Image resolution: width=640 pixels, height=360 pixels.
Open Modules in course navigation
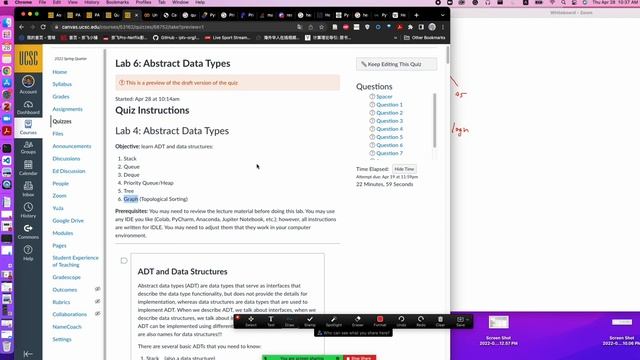coord(63,233)
